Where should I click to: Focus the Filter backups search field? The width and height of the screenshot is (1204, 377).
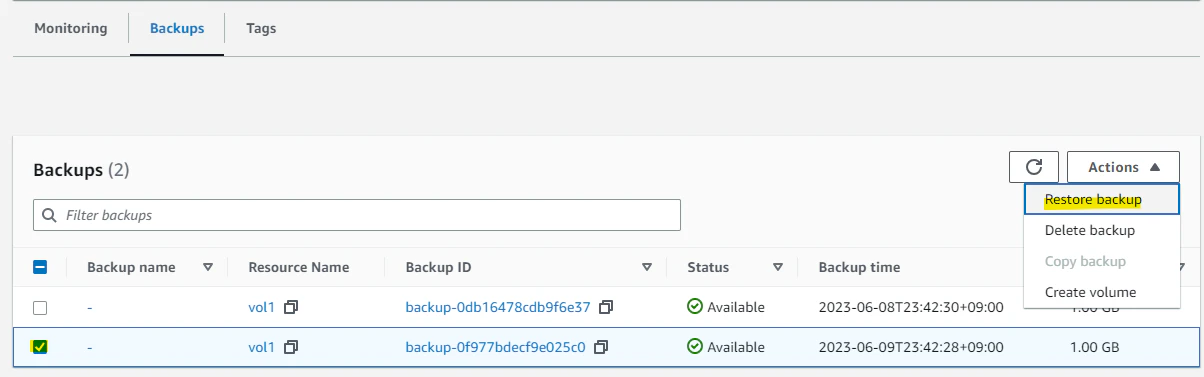click(357, 215)
